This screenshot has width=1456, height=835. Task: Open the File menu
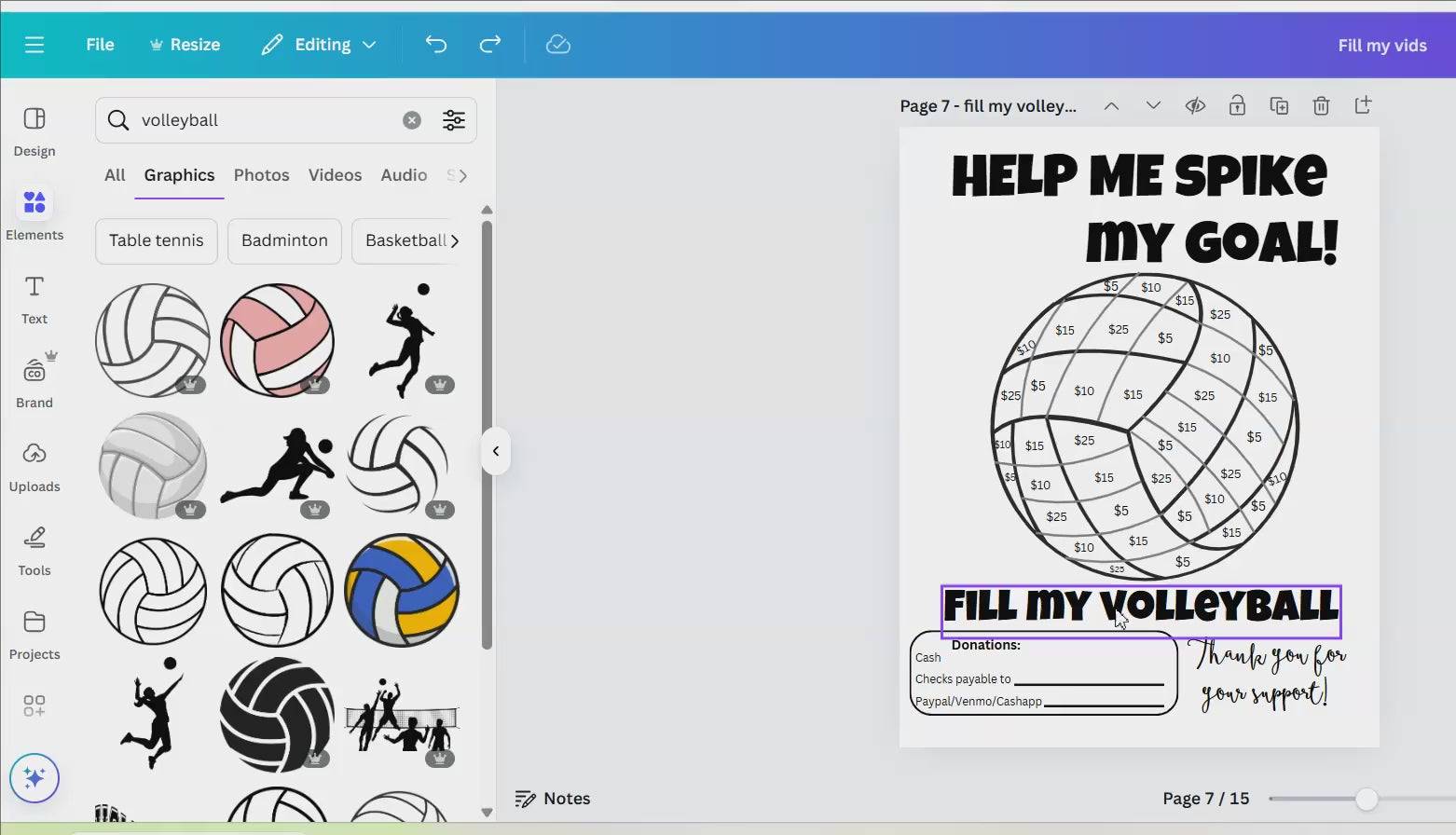coord(100,45)
